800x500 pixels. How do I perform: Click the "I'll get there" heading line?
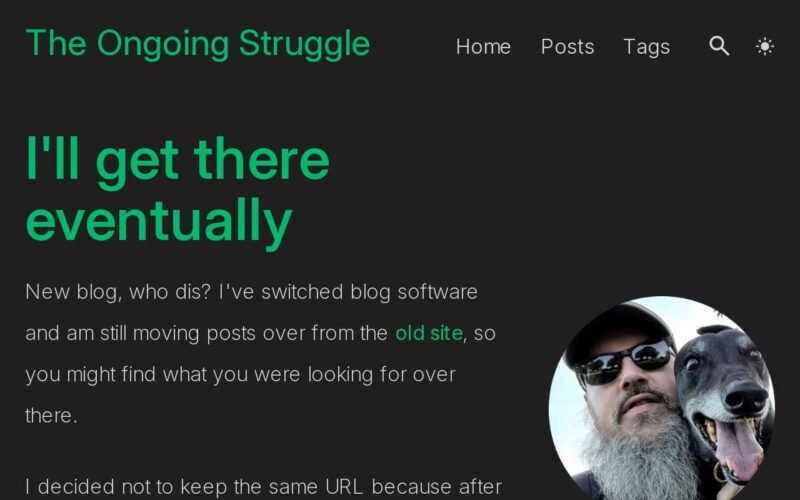coord(178,160)
